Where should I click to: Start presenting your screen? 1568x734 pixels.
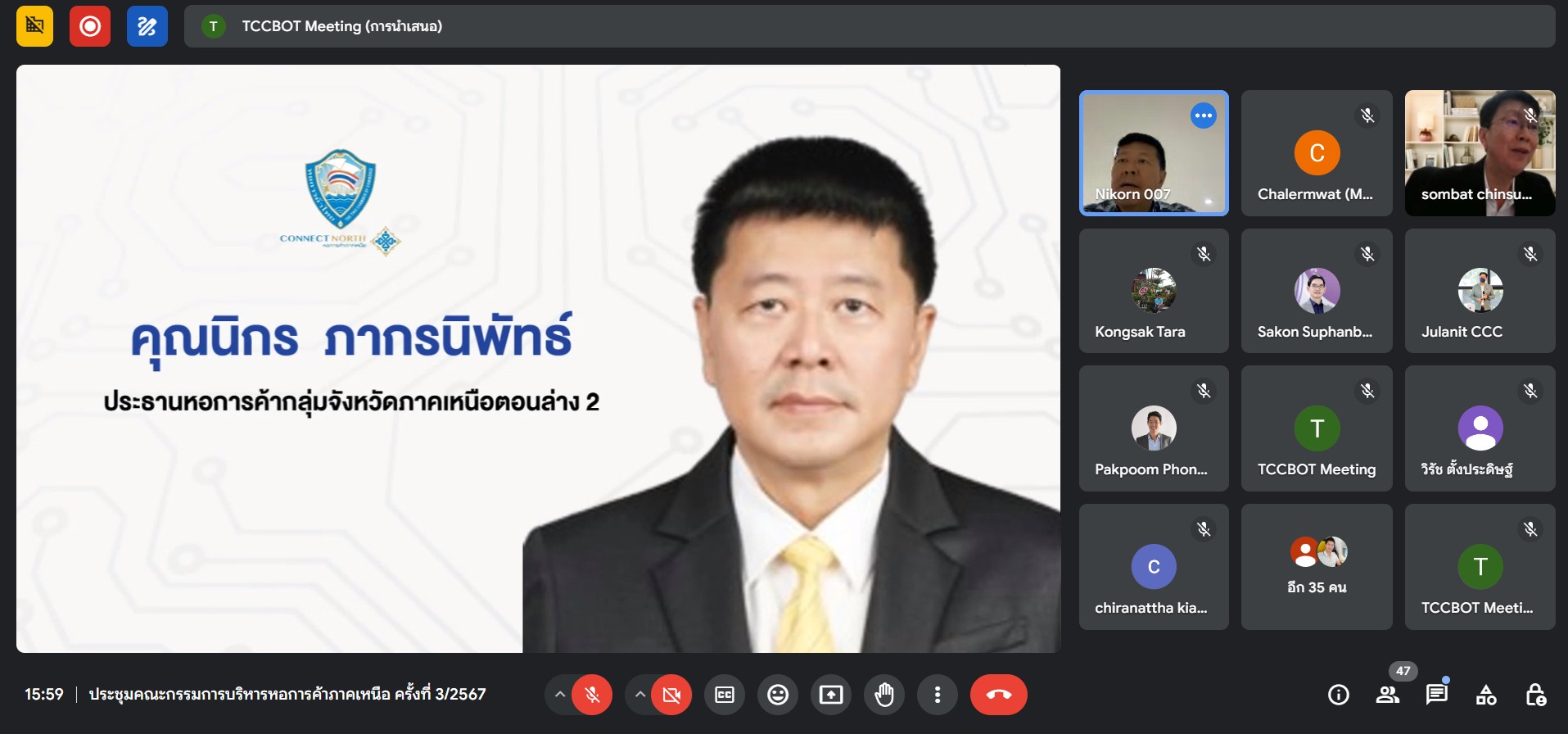831,695
